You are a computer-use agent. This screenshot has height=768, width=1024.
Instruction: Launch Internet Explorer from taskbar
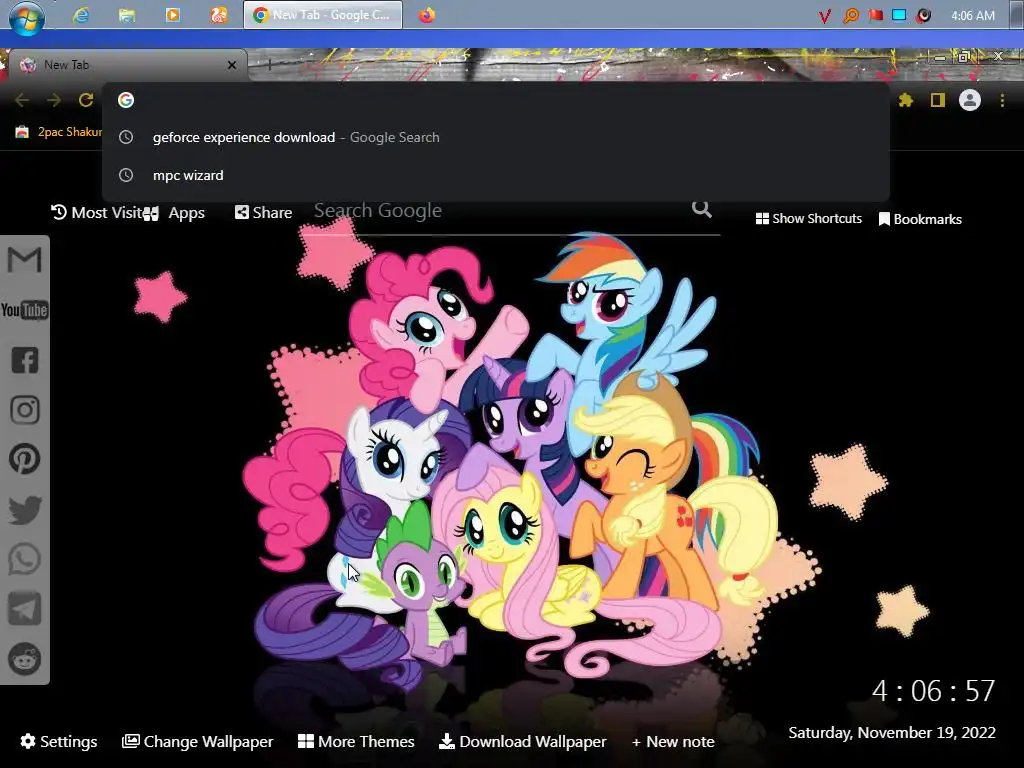pyautogui.click(x=81, y=15)
